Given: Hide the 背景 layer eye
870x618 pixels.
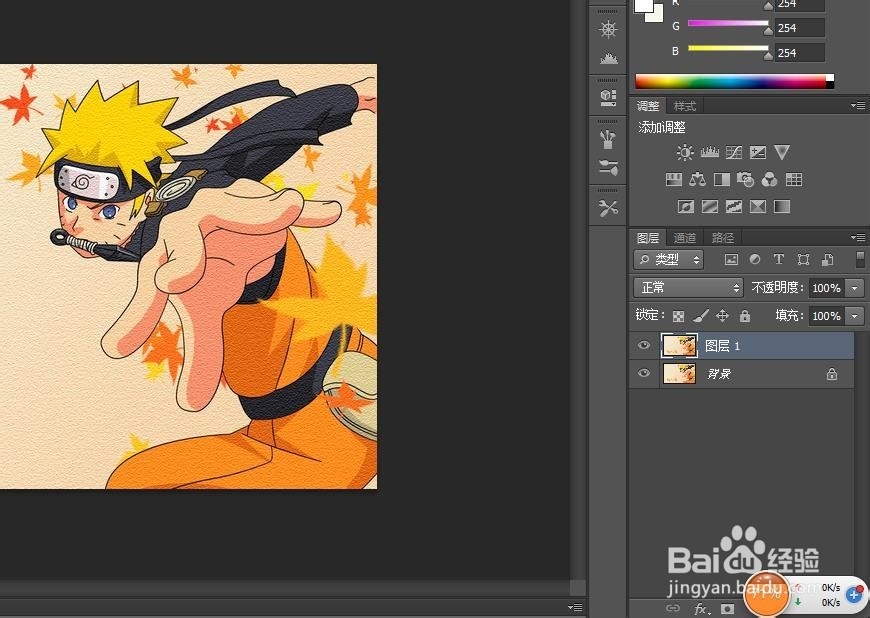Looking at the screenshot, I should point(644,373).
